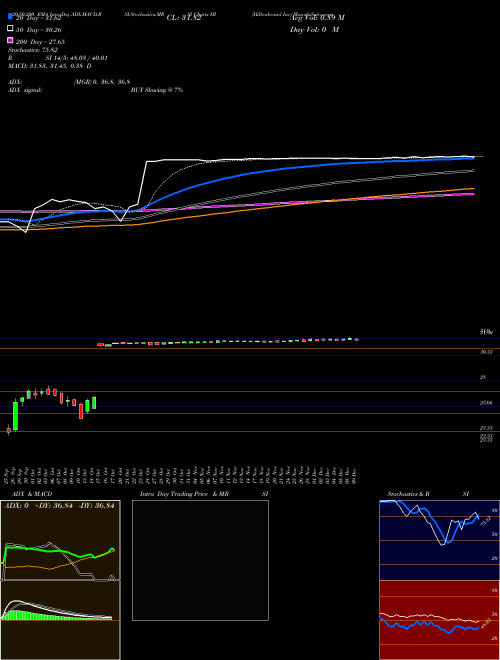
Task: Click the '(MGR) 0, 36.8, 36.8' ADX values
Action: click(x=101, y=82)
